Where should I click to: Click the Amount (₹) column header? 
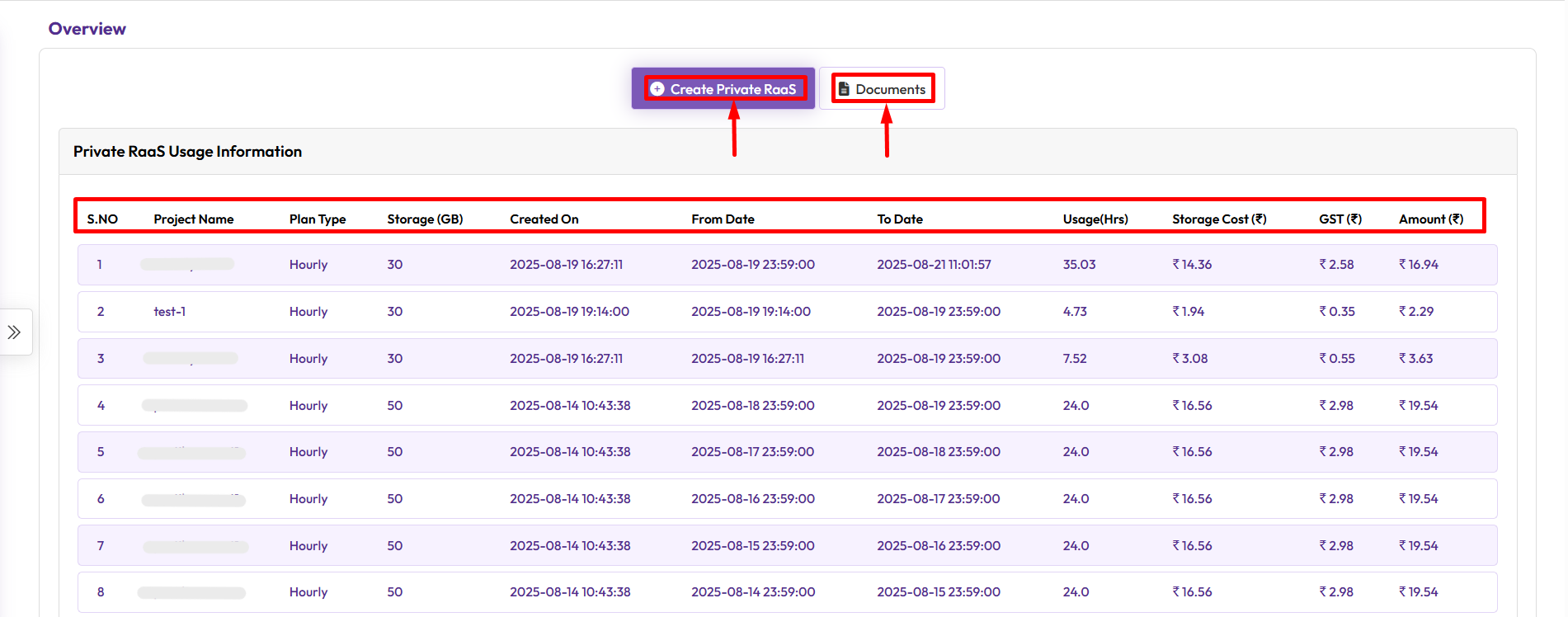pos(1430,219)
